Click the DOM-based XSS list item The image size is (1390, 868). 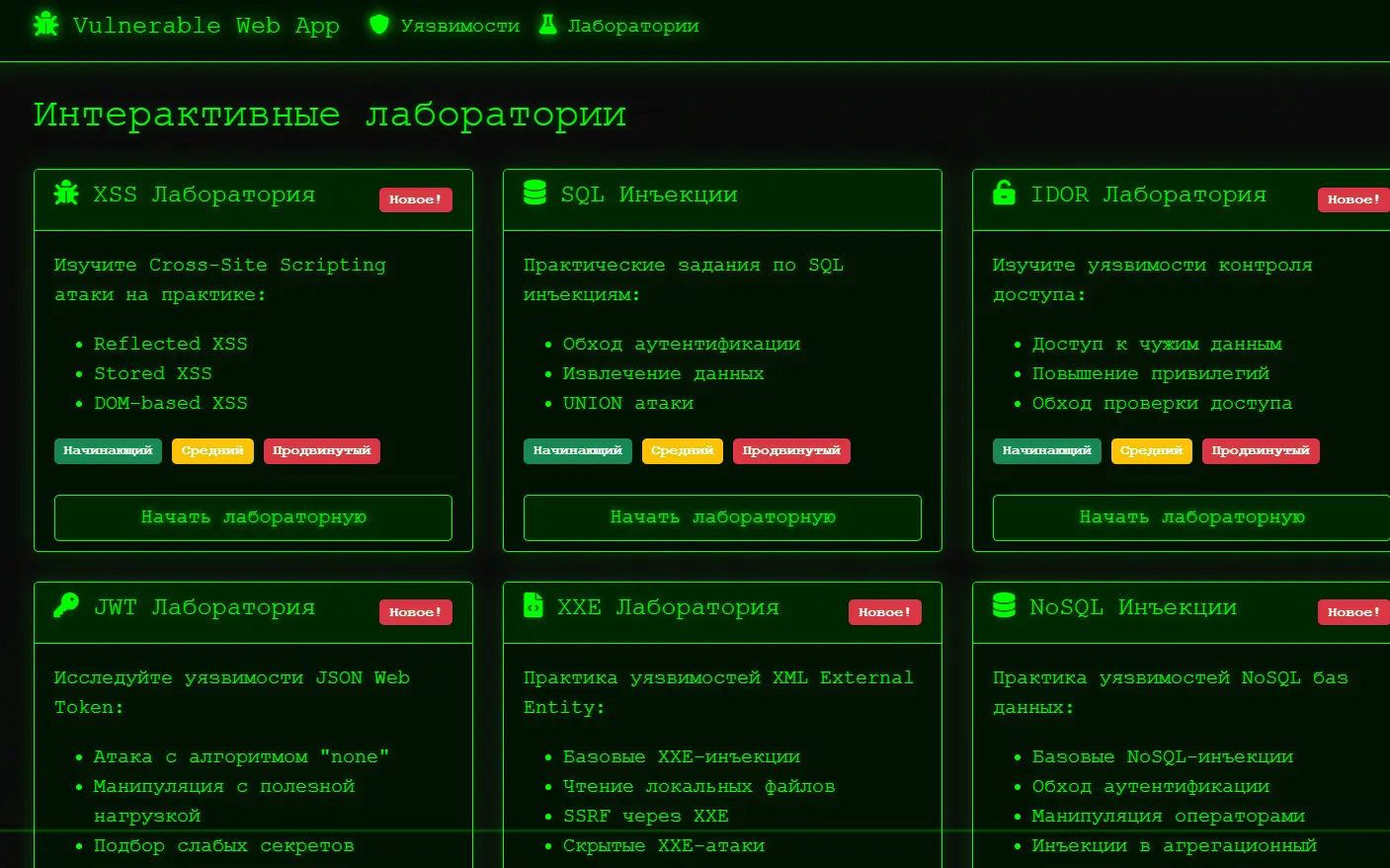[171, 403]
